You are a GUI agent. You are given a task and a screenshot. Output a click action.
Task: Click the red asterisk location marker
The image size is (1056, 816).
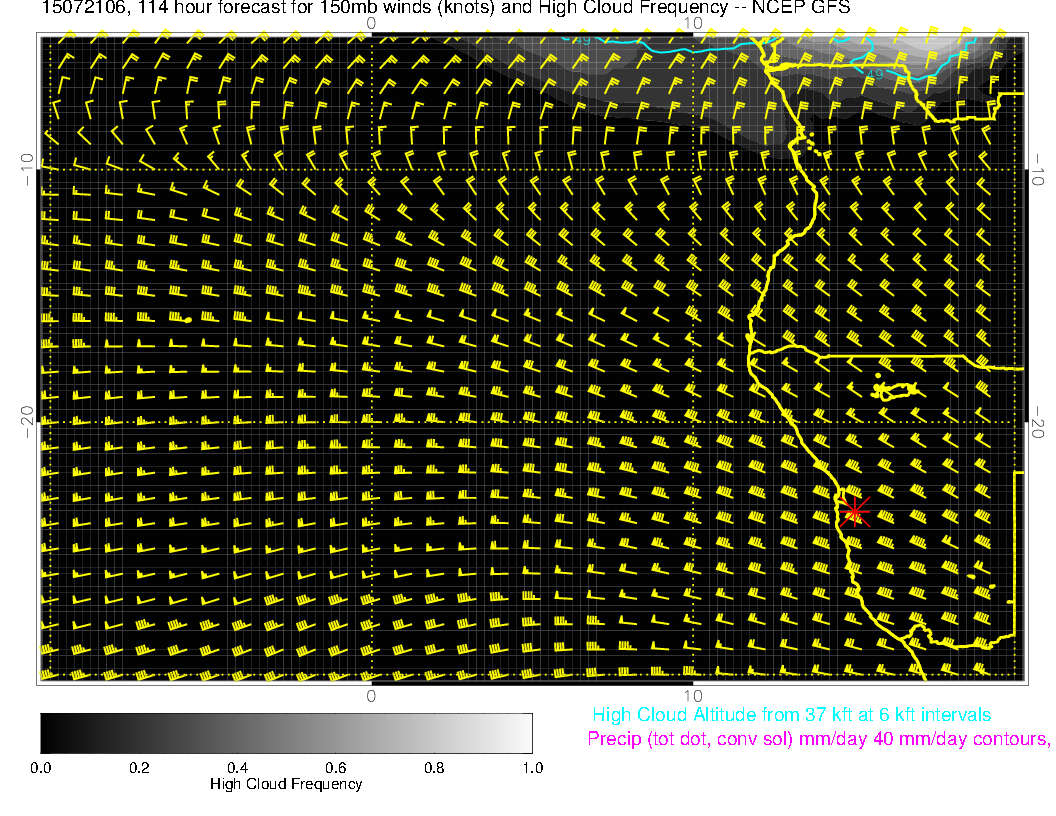point(854,510)
